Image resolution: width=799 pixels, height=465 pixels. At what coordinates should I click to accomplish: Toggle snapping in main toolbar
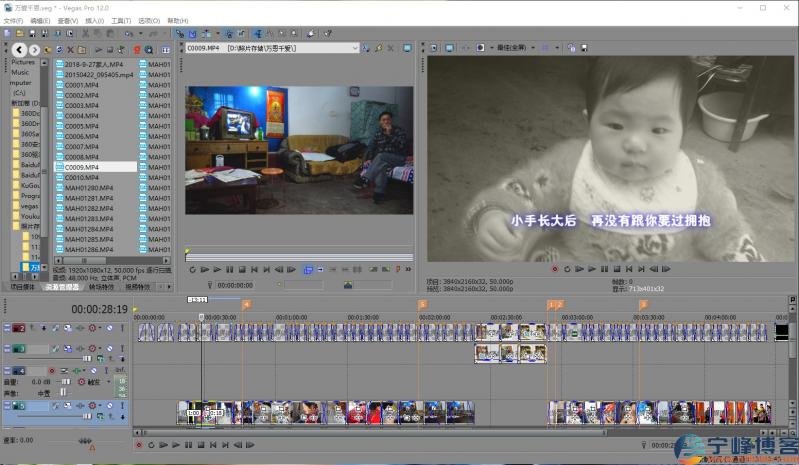180,34
